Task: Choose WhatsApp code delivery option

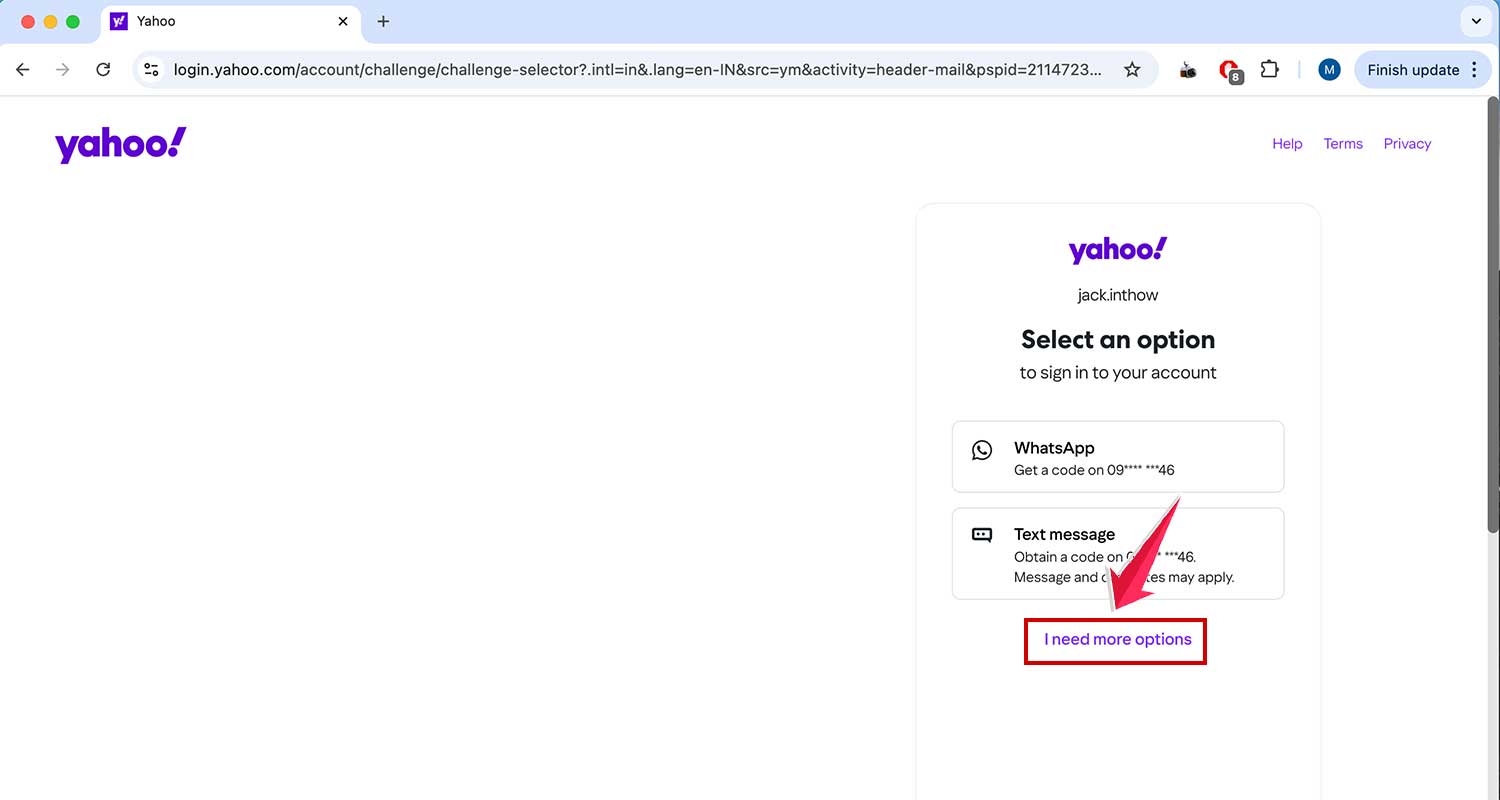Action: [x=1117, y=456]
